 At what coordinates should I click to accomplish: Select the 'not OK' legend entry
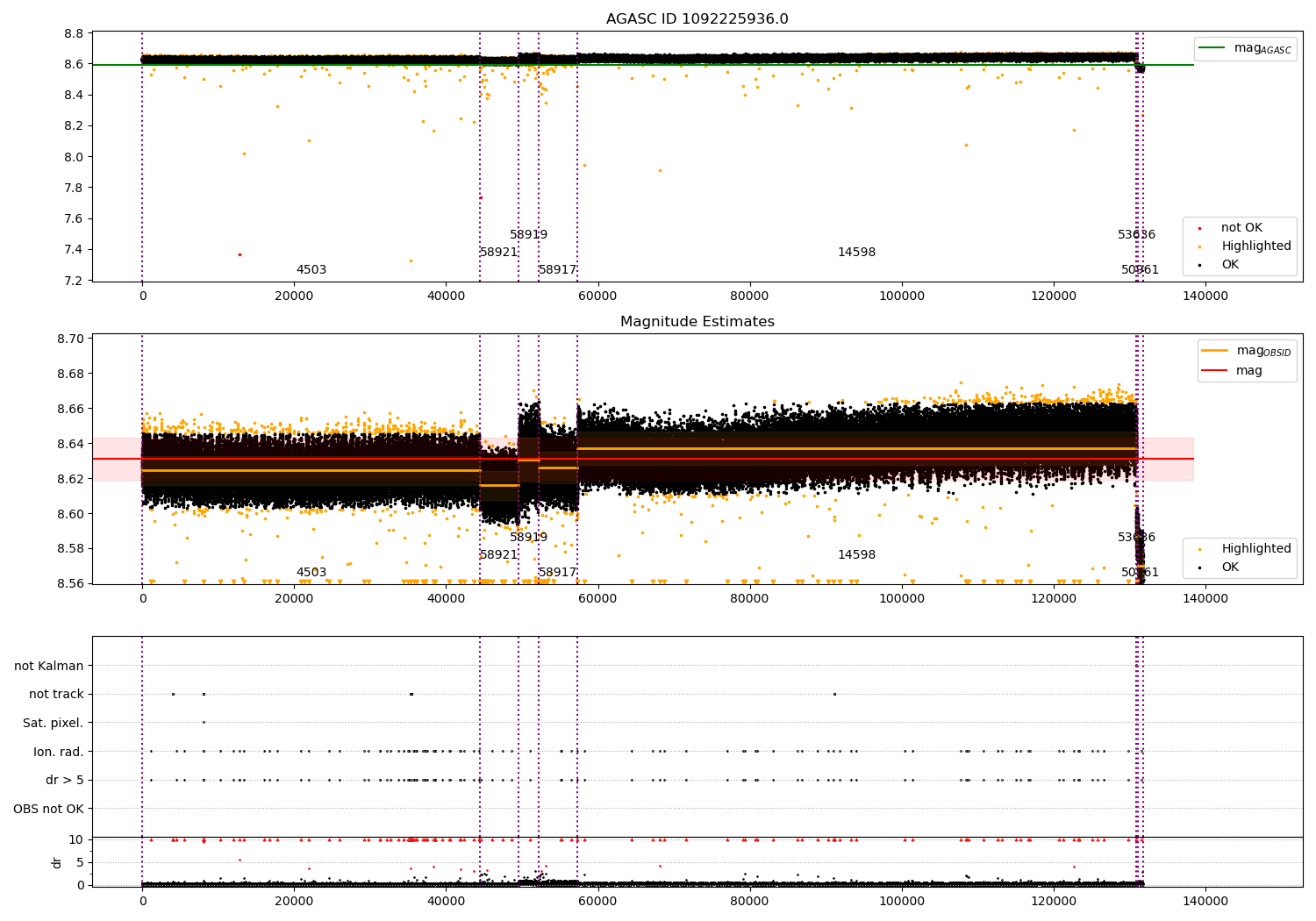(1241, 228)
